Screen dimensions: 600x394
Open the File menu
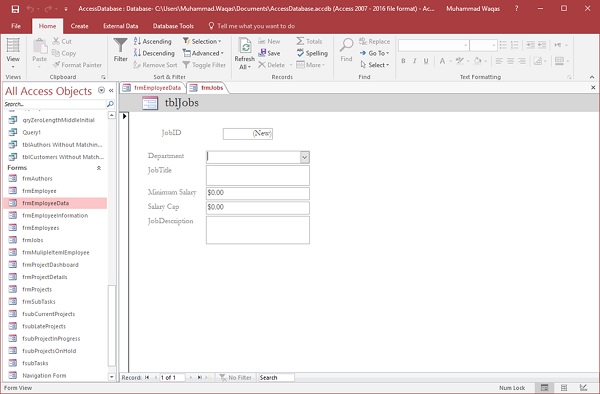16,26
